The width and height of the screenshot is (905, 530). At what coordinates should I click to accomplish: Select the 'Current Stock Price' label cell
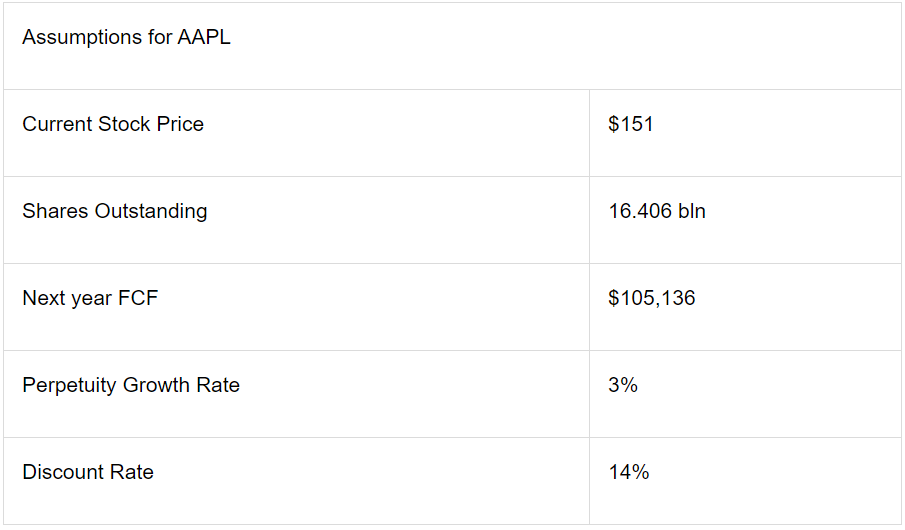point(113,125)
